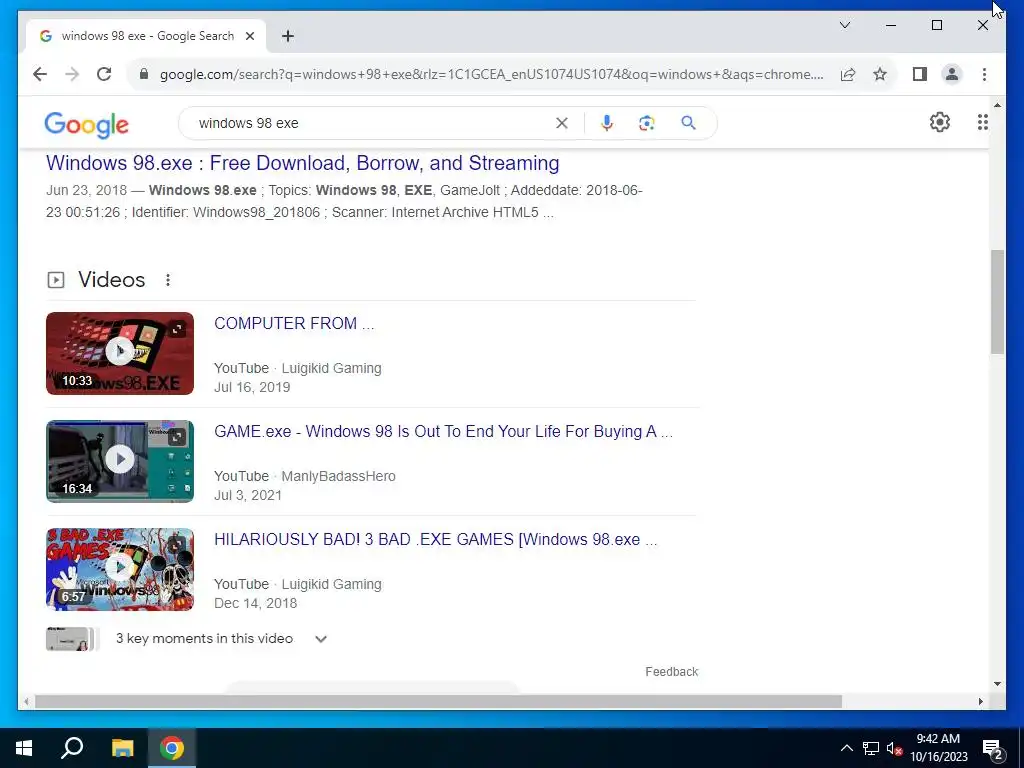
Task: Open Windows 98.exe Free Download result
Action: tap(302, 163)
